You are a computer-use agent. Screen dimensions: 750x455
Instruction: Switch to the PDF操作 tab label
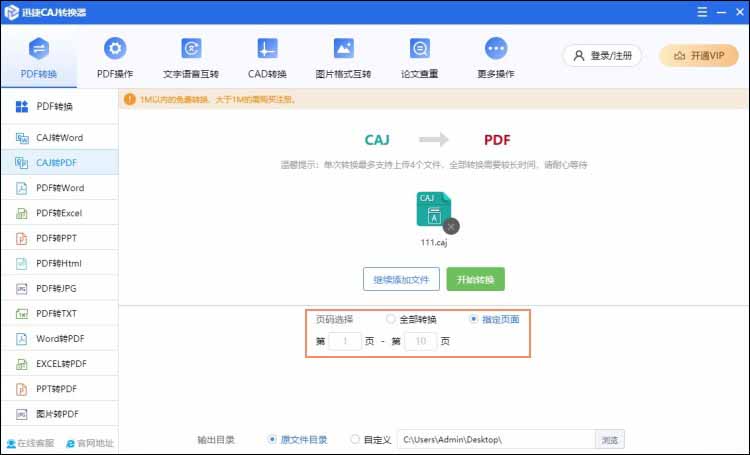pyautogui.click(x=115, y=74)
